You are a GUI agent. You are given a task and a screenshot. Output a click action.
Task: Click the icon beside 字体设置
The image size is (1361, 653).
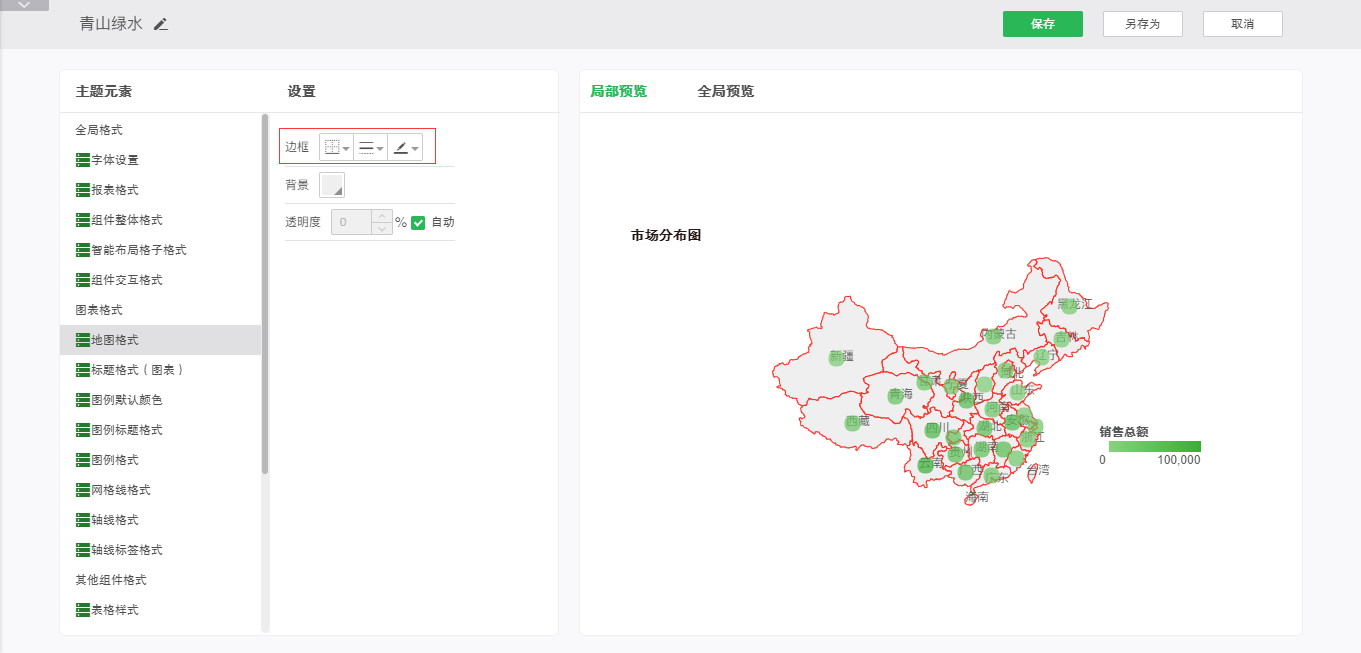(83, 160)
